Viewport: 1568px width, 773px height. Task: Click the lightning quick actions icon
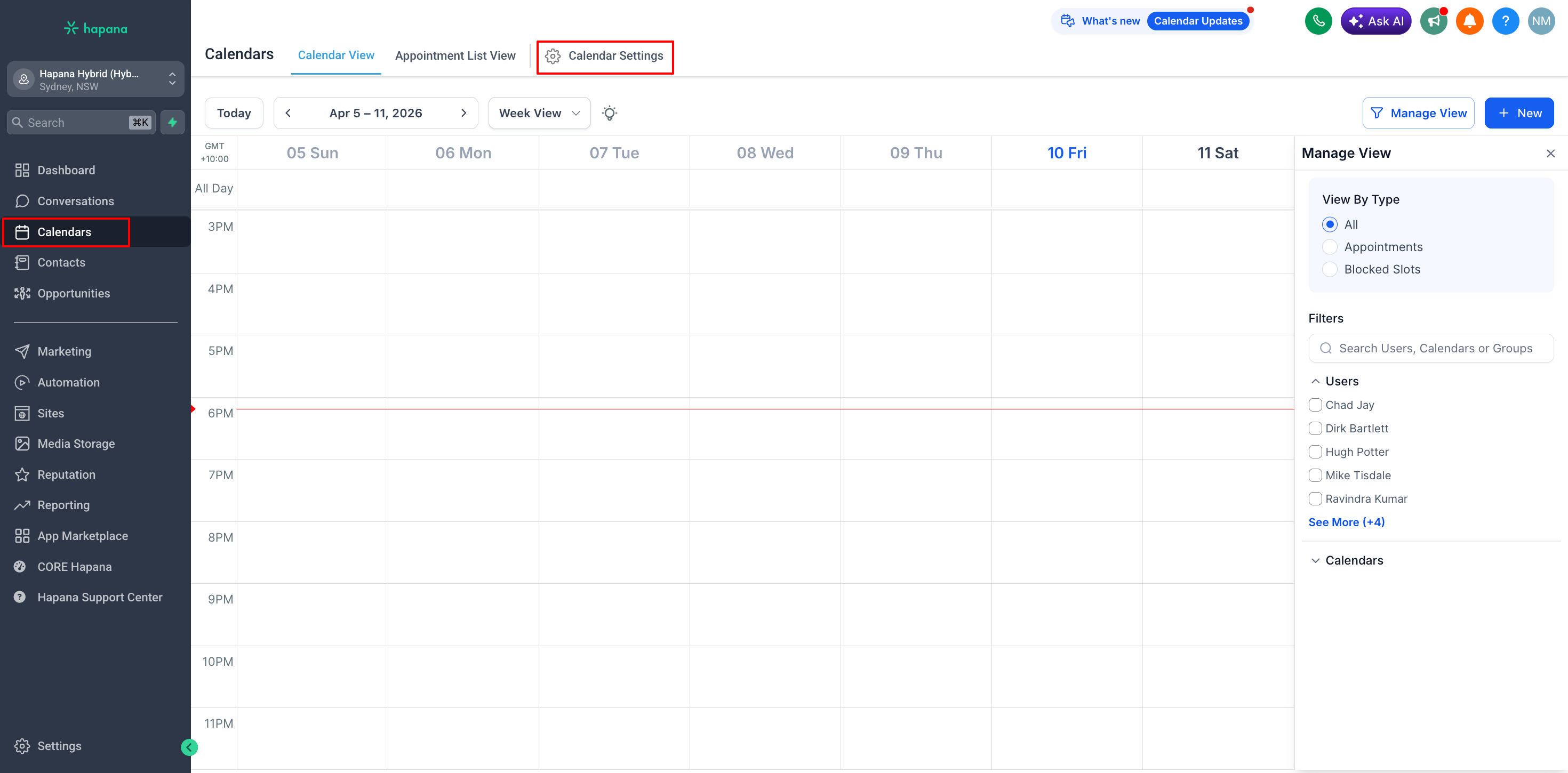[x=173, y=122]
